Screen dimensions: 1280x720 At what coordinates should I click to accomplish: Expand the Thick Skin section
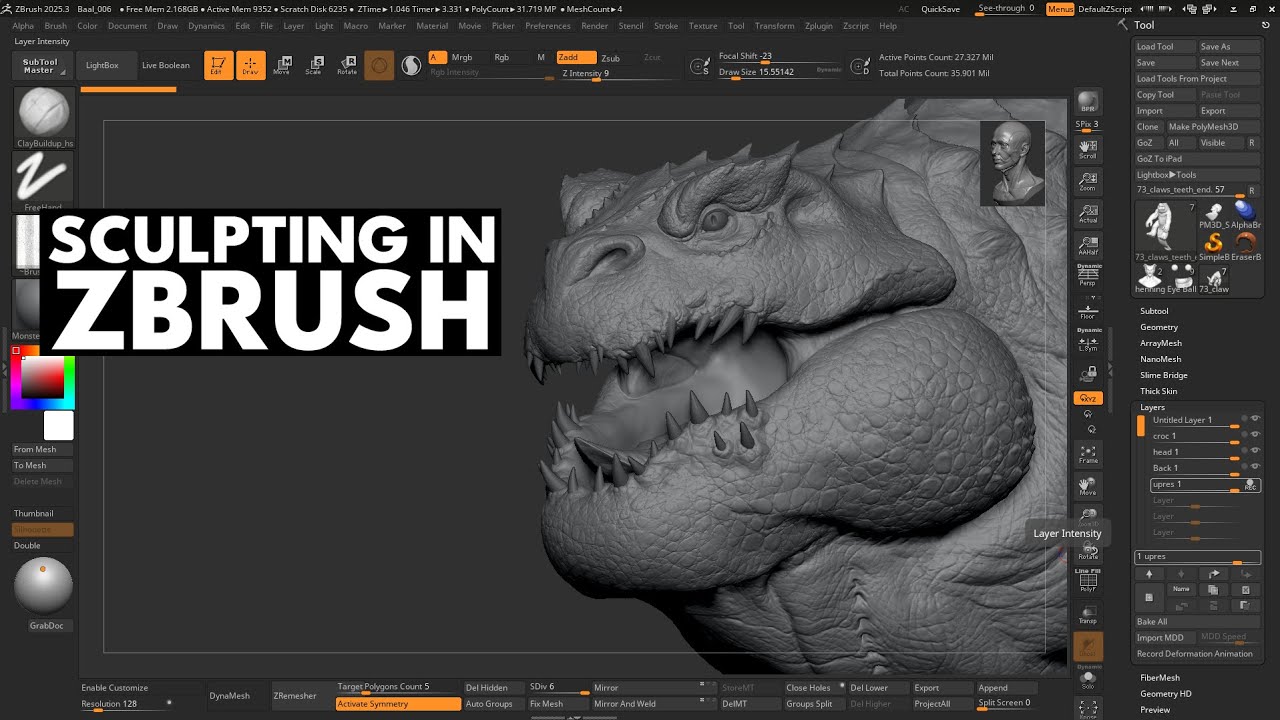(1159, 391)
